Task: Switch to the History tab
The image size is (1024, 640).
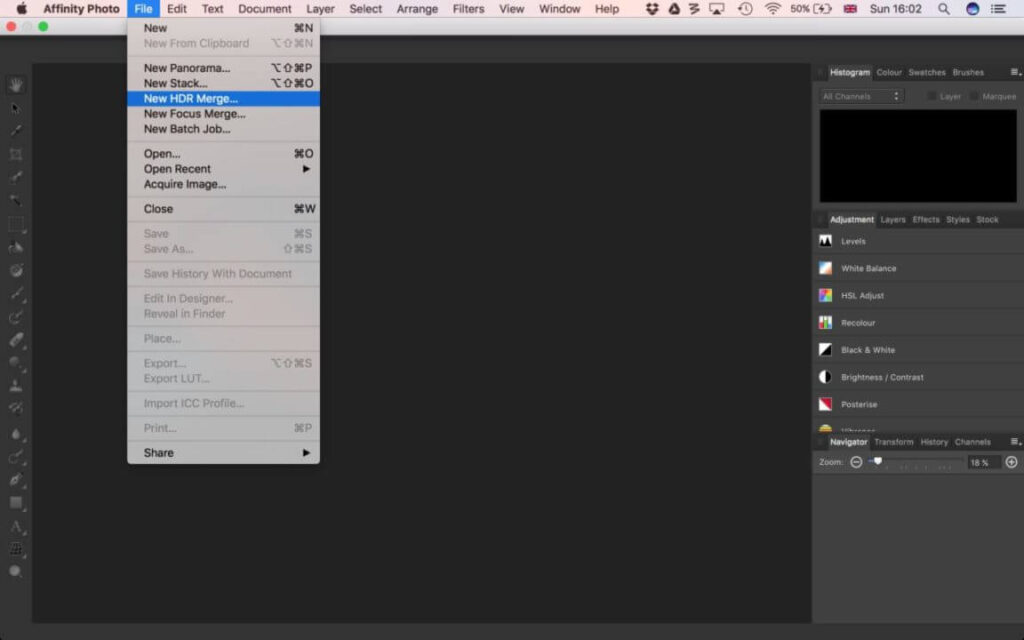Action: [934, 442]
